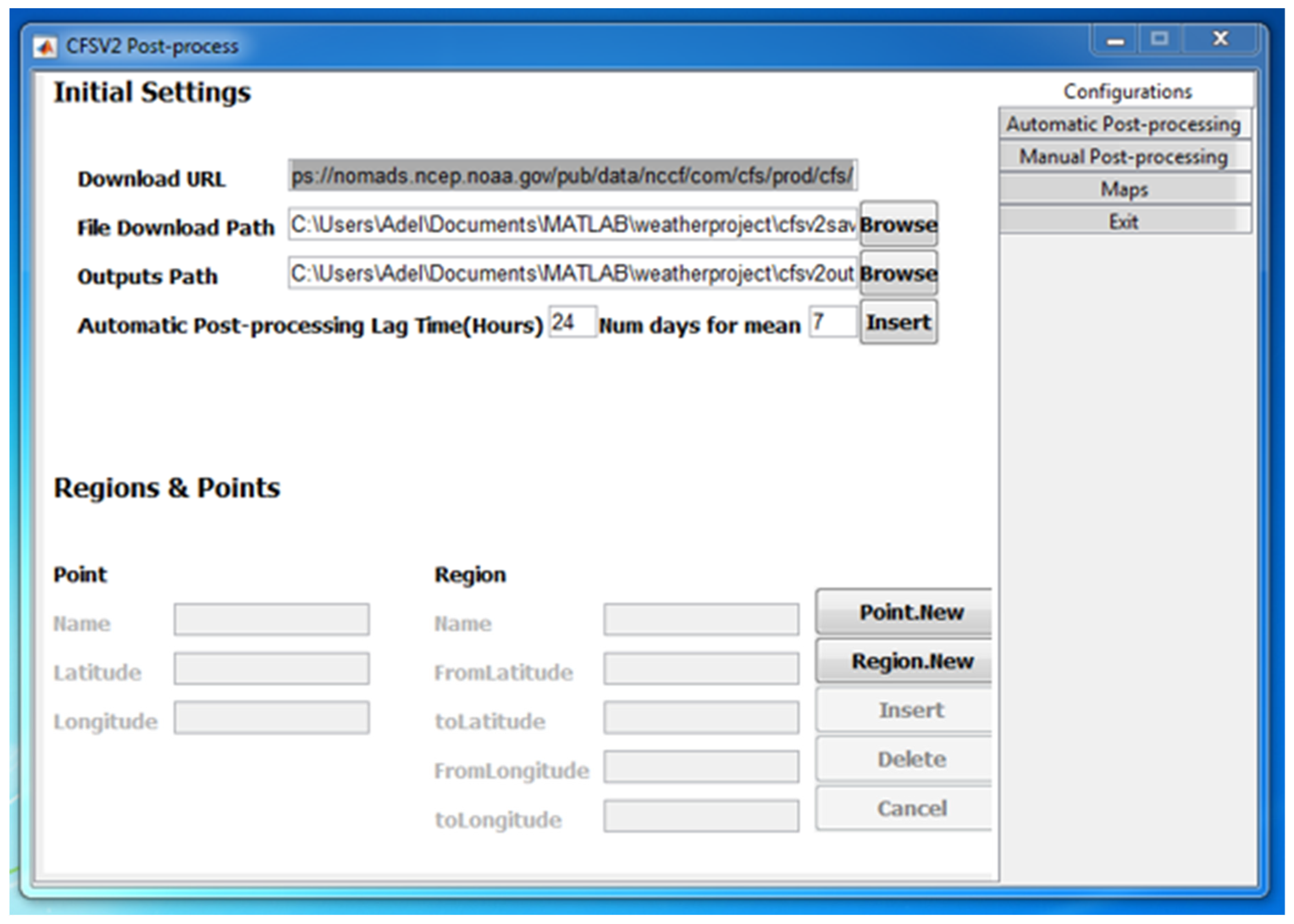Focus the File Download Path text box
This screenshot has width=1294, height=924.
[572, 225]
